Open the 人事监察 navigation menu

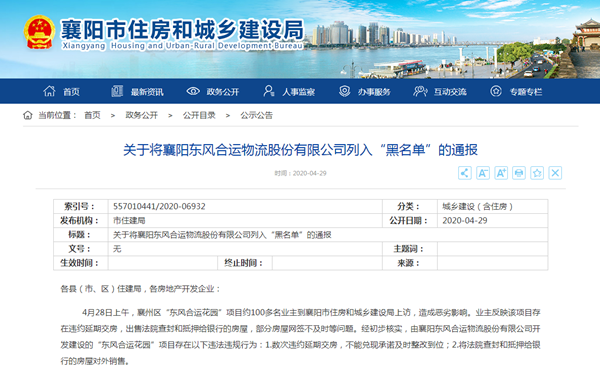point(298,92)
